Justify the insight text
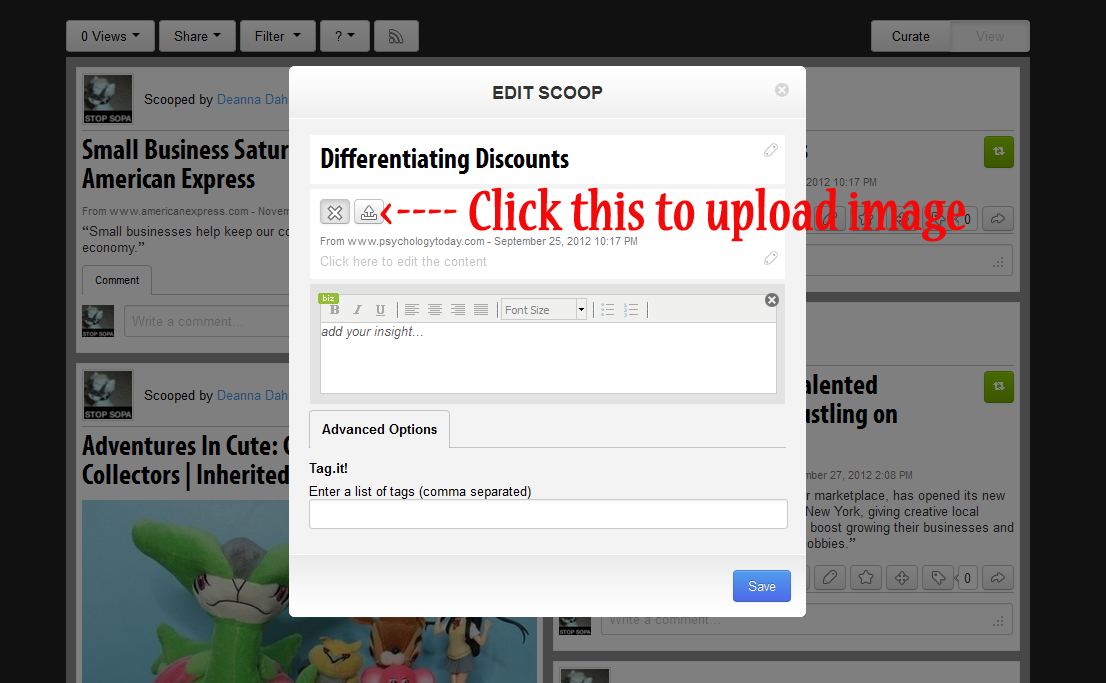 click(x=481, y=310)
